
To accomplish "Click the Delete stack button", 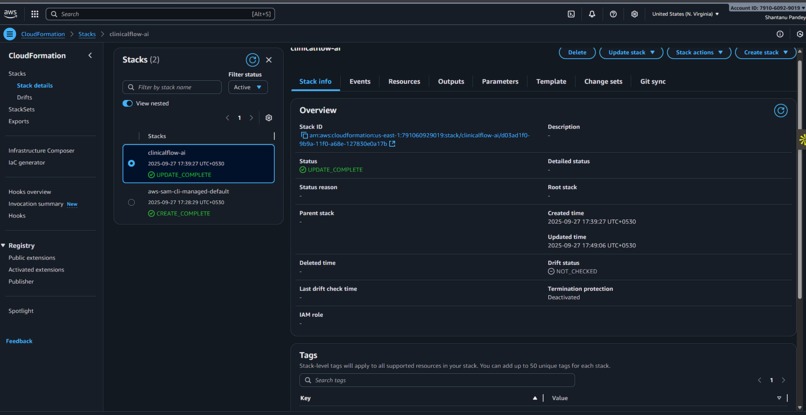I will click(577, 52).
